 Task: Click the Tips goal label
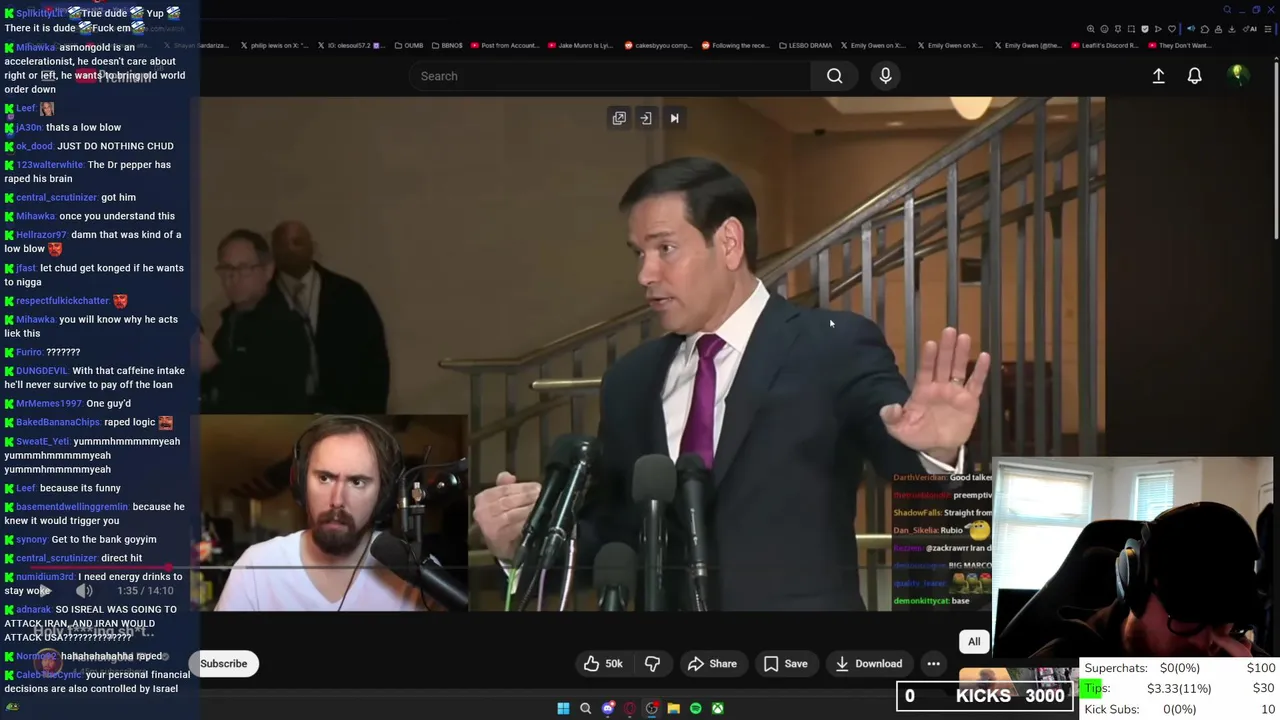1097,688
